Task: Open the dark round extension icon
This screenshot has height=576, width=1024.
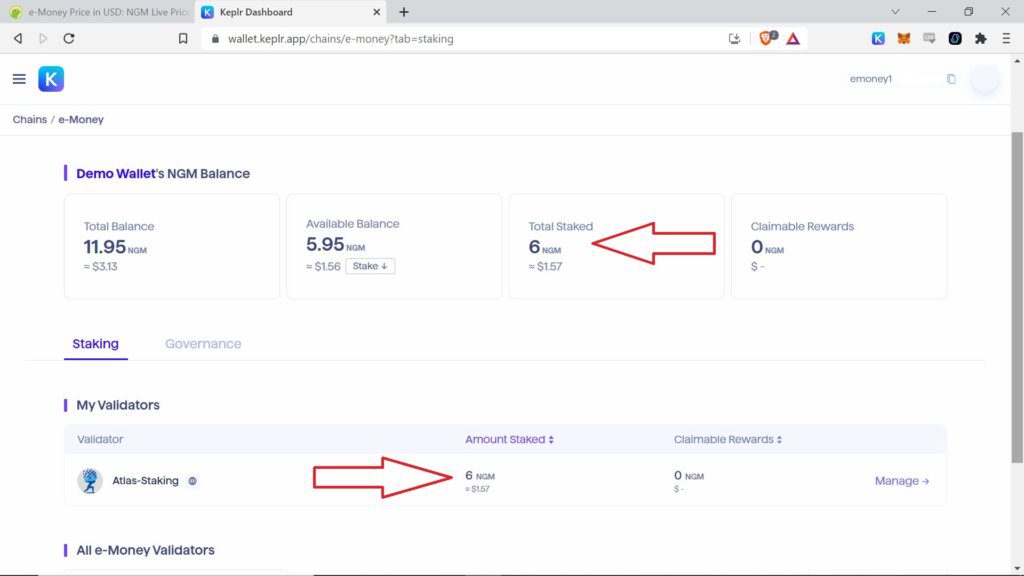Action: click(x=955, y=39)
